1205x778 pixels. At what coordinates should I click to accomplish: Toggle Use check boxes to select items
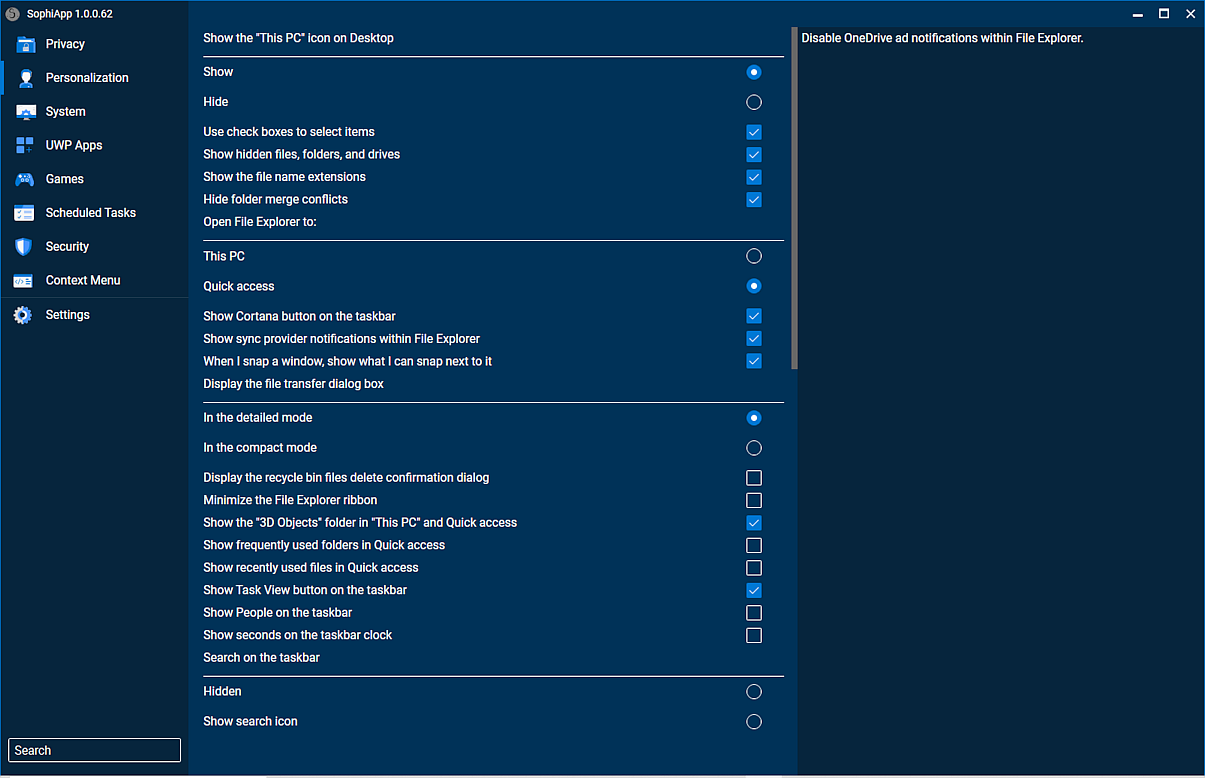(x=754, y=132)
